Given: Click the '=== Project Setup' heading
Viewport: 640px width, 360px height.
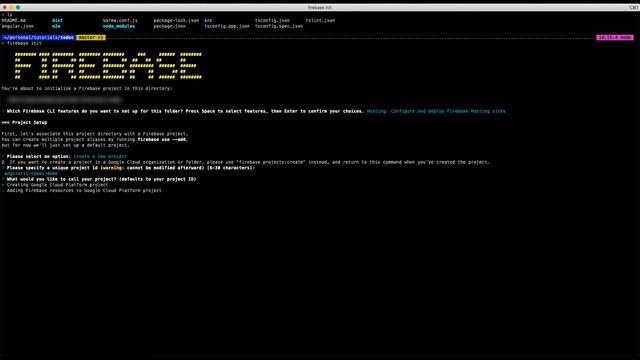Looking at the screenshot, I should 24,122.
